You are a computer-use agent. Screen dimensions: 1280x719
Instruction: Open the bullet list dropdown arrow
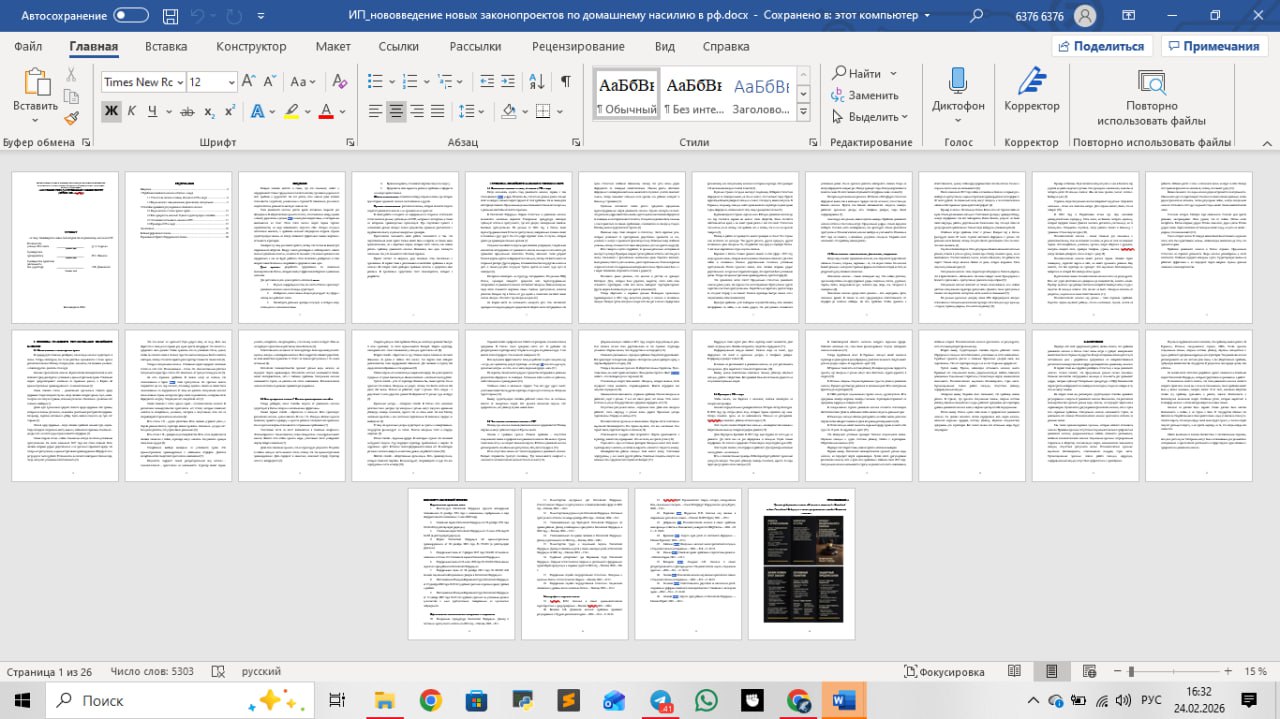coord(393,82)
